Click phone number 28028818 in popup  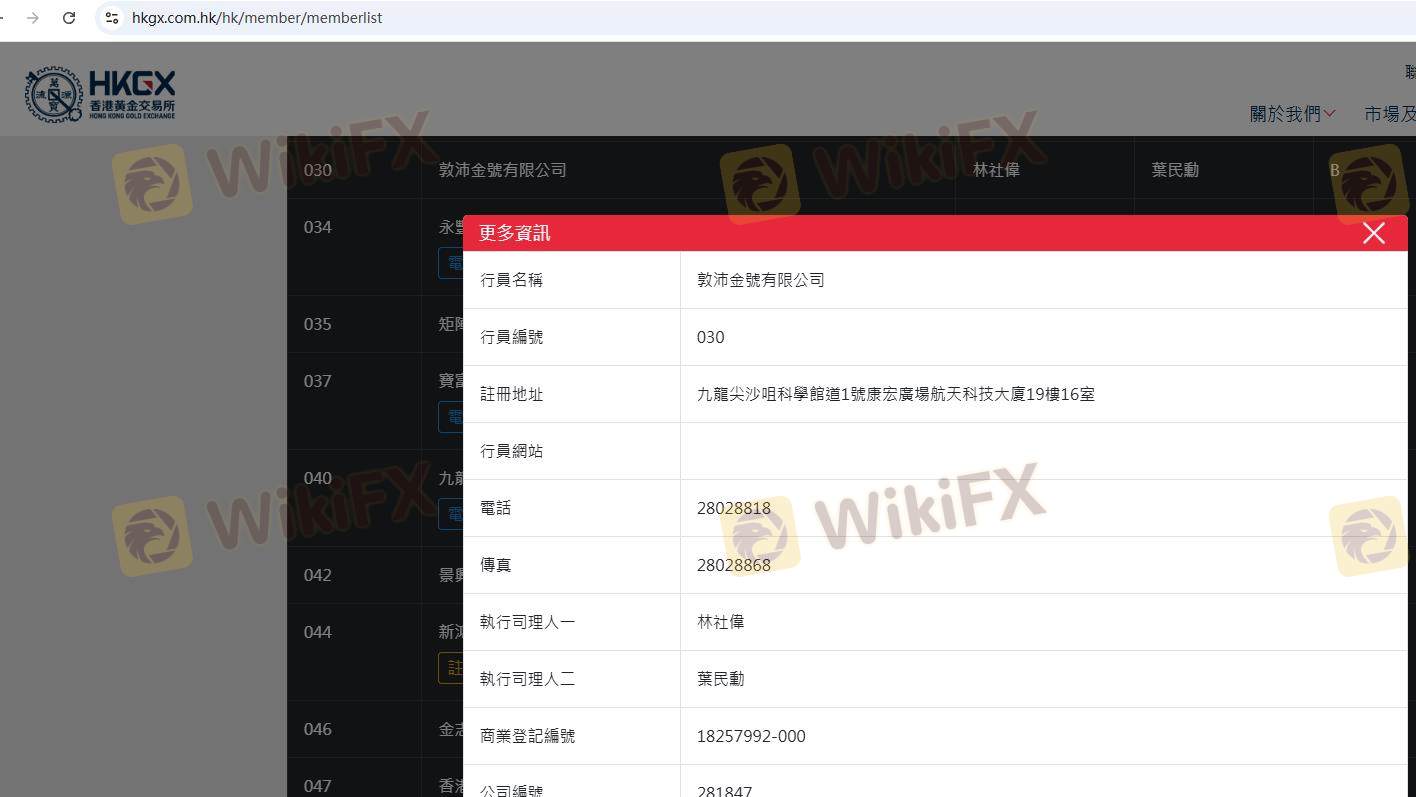click(x=733, y=508)
